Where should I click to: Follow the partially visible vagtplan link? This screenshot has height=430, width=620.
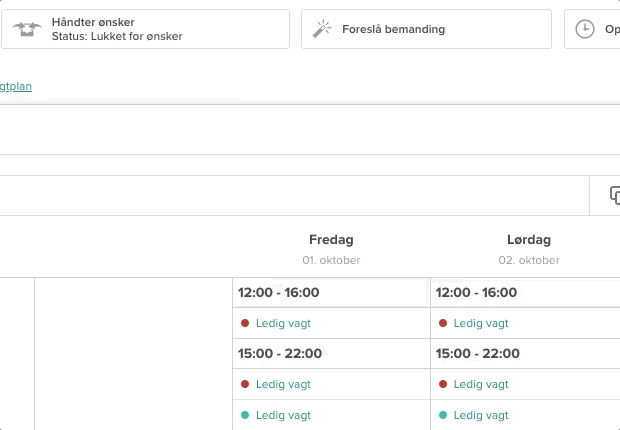click(16, 86)
